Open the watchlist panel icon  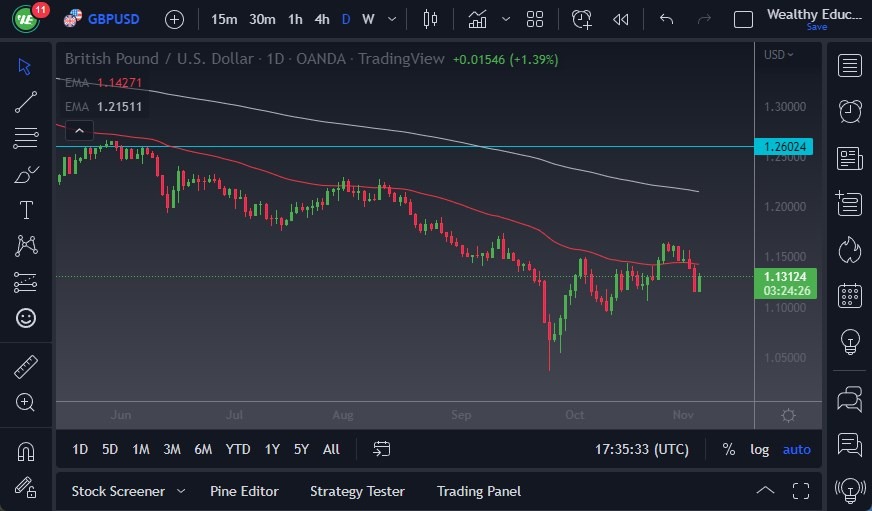tap(850, 66)
